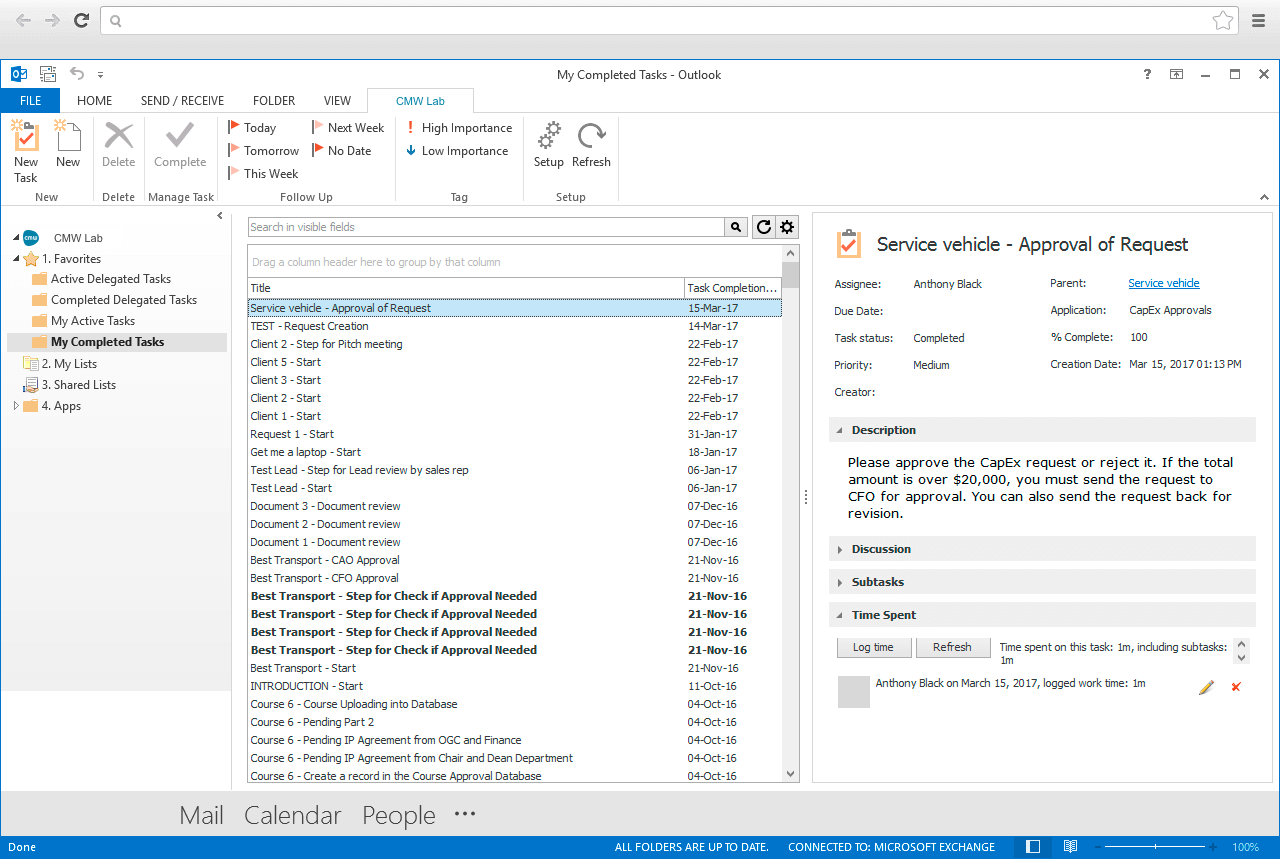Go to People in navigation bar
The height and width of the screenshot is (859, 1280).
pyautogui.click(x=399, y=815)
